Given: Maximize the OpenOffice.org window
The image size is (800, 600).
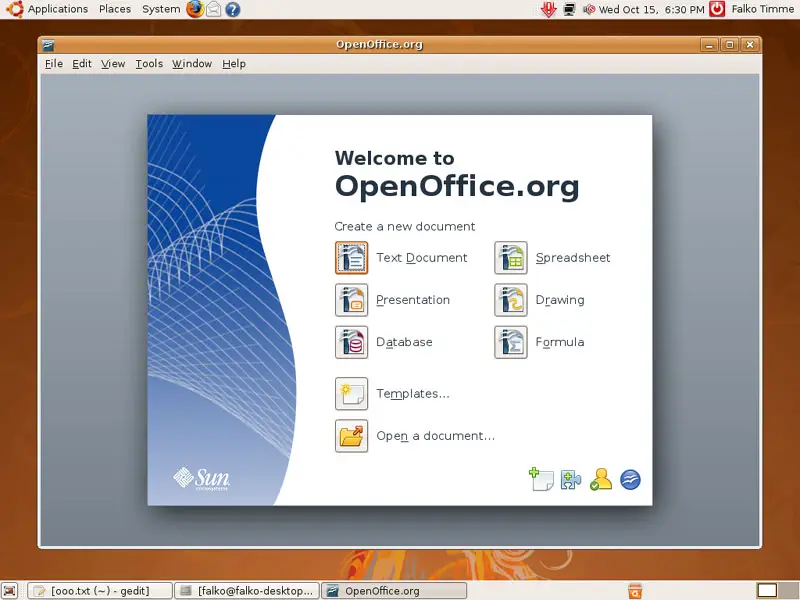Looking at the screenshot, I should click(729, 45).
